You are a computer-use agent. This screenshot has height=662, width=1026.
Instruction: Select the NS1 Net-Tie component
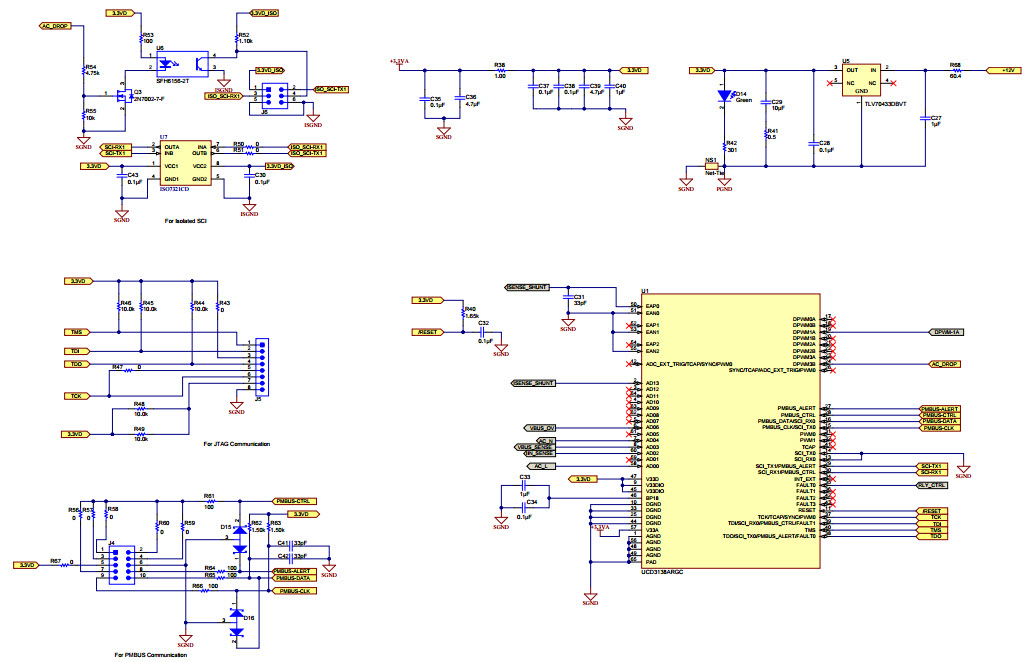712,165
